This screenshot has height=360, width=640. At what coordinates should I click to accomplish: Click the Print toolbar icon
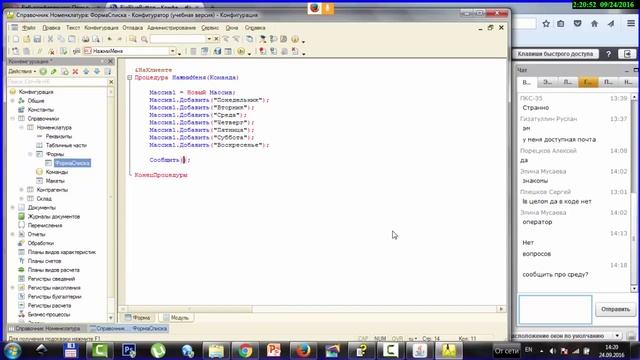tap(85, 39)
